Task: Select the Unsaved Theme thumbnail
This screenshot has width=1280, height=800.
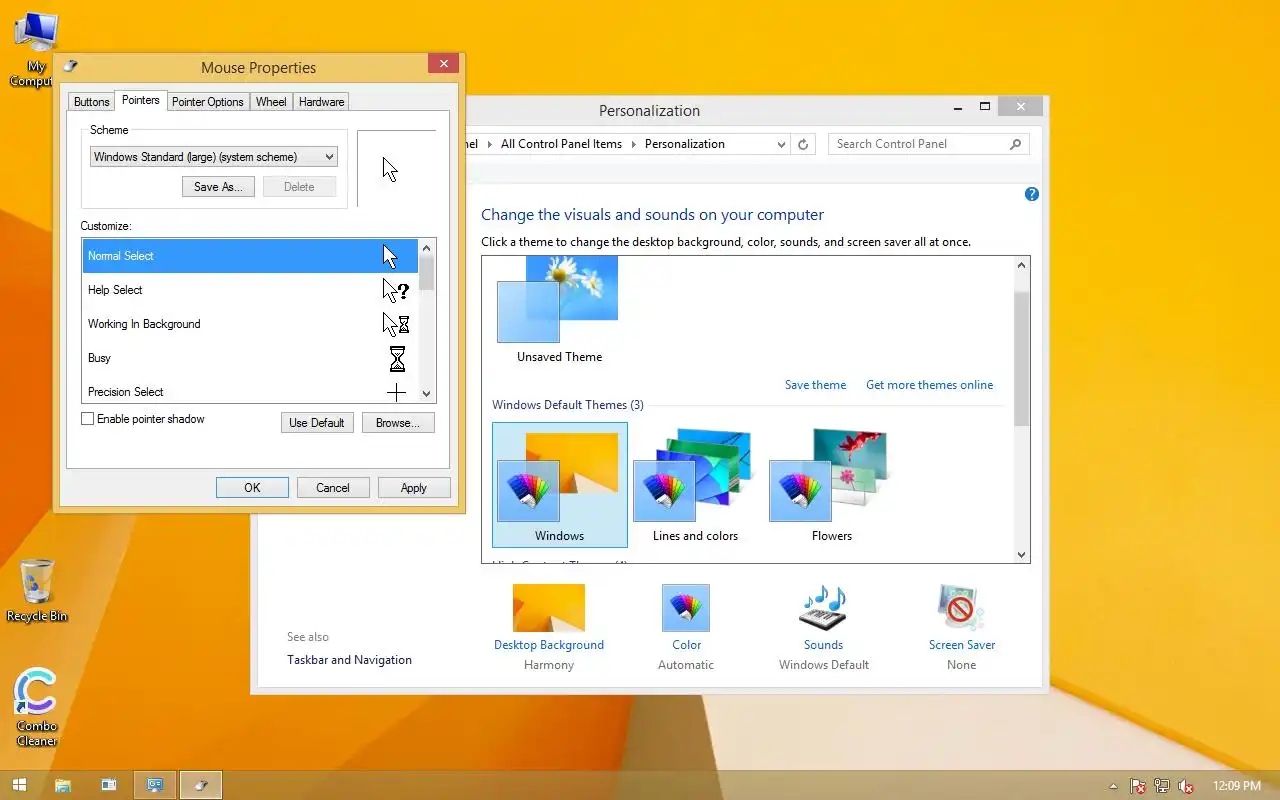Action: pyautogui.click(x=558, y=310)
